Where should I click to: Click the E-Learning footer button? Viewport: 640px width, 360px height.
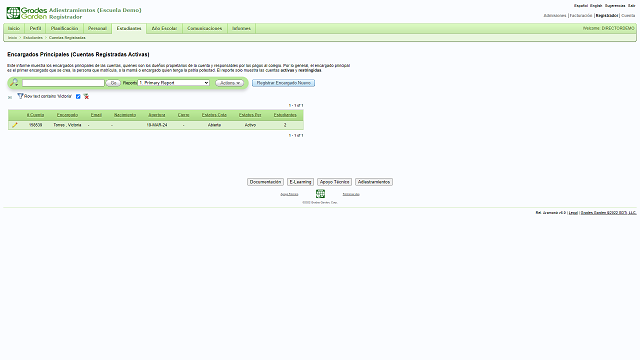[300, 182]
